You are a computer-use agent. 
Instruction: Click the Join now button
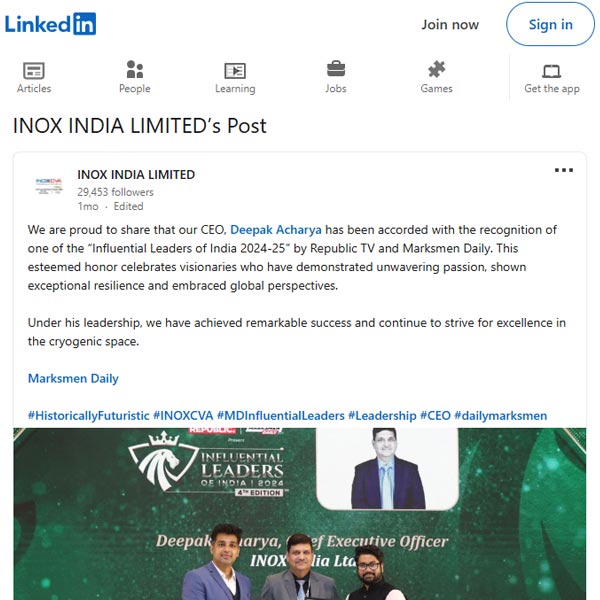[x=450, y=24]
